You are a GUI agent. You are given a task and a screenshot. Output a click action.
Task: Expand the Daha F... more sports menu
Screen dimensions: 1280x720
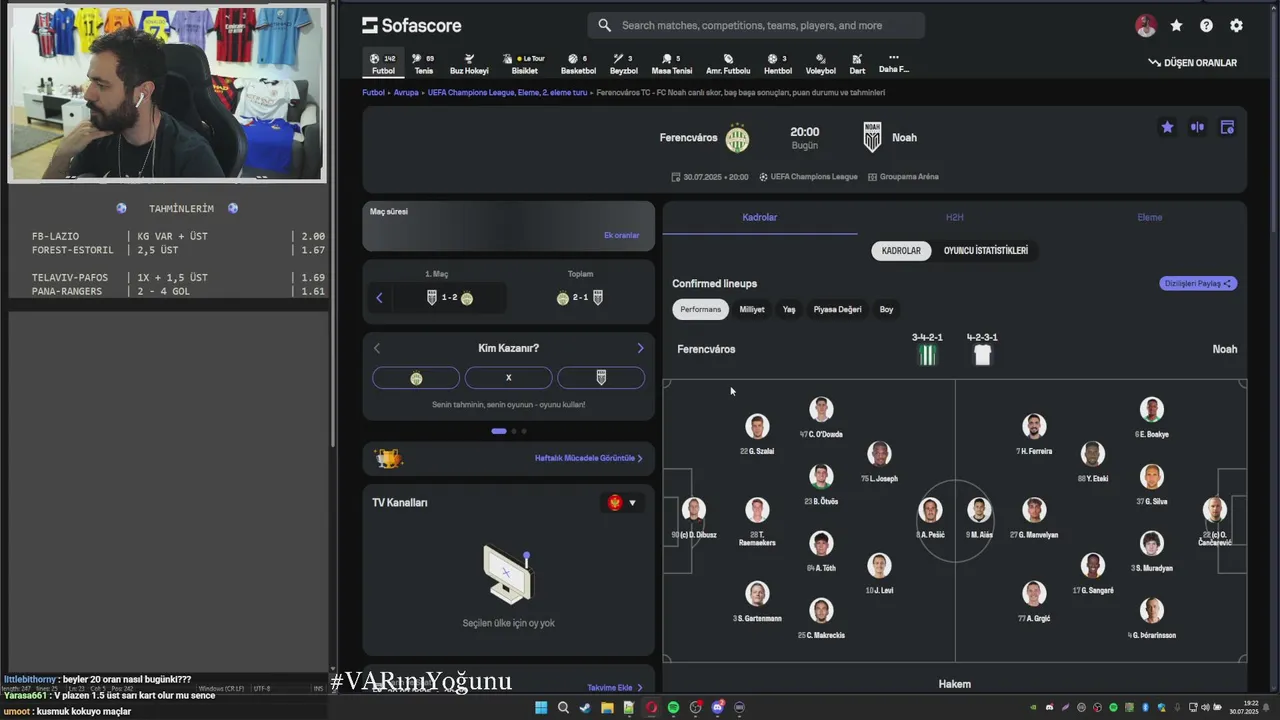click(x=893, y=63)
